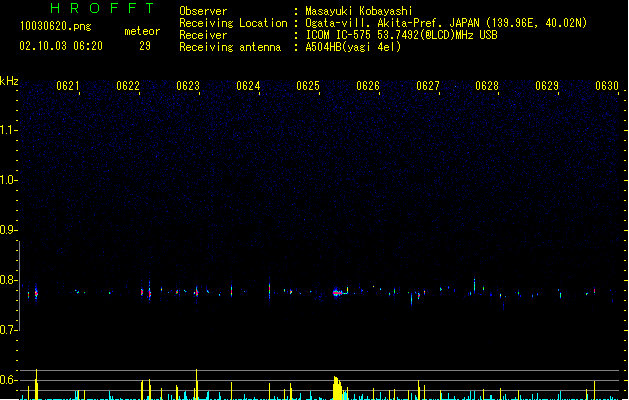Click the Receiving Location label
629x400 pixels.
pos(233,23)
